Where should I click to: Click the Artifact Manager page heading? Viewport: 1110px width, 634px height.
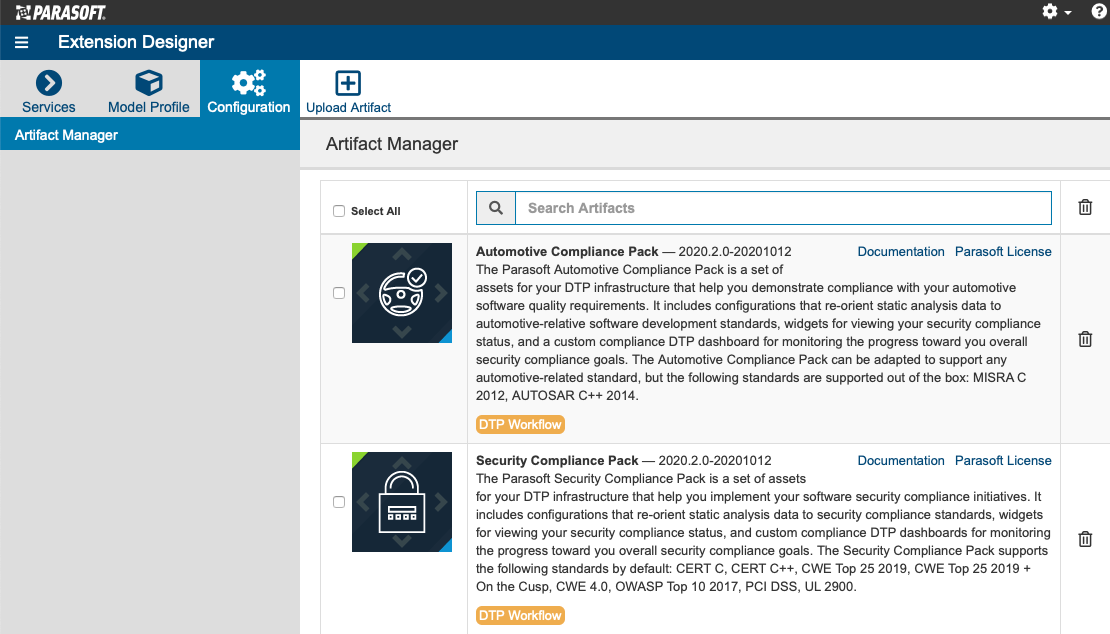(x=391, y=144)
